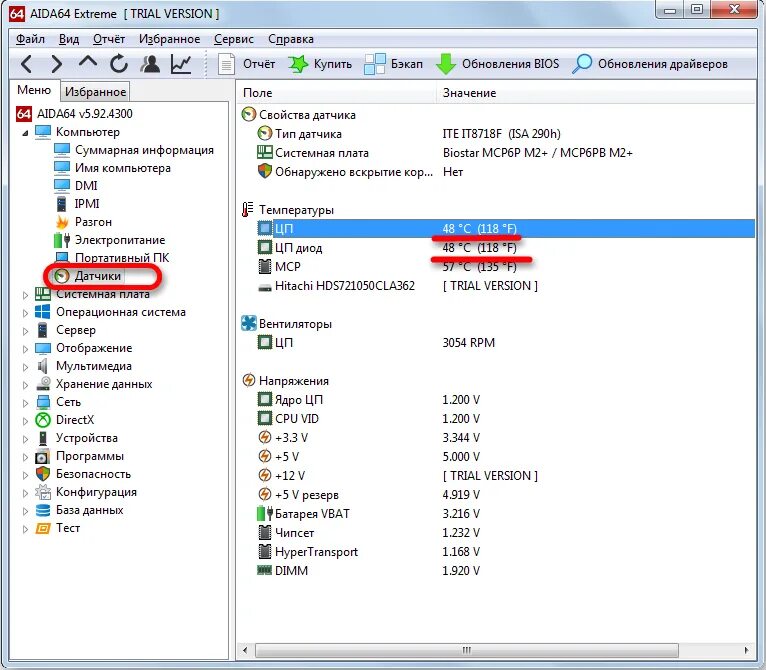Collapse the Компьютер tree node

pos(25,132)
